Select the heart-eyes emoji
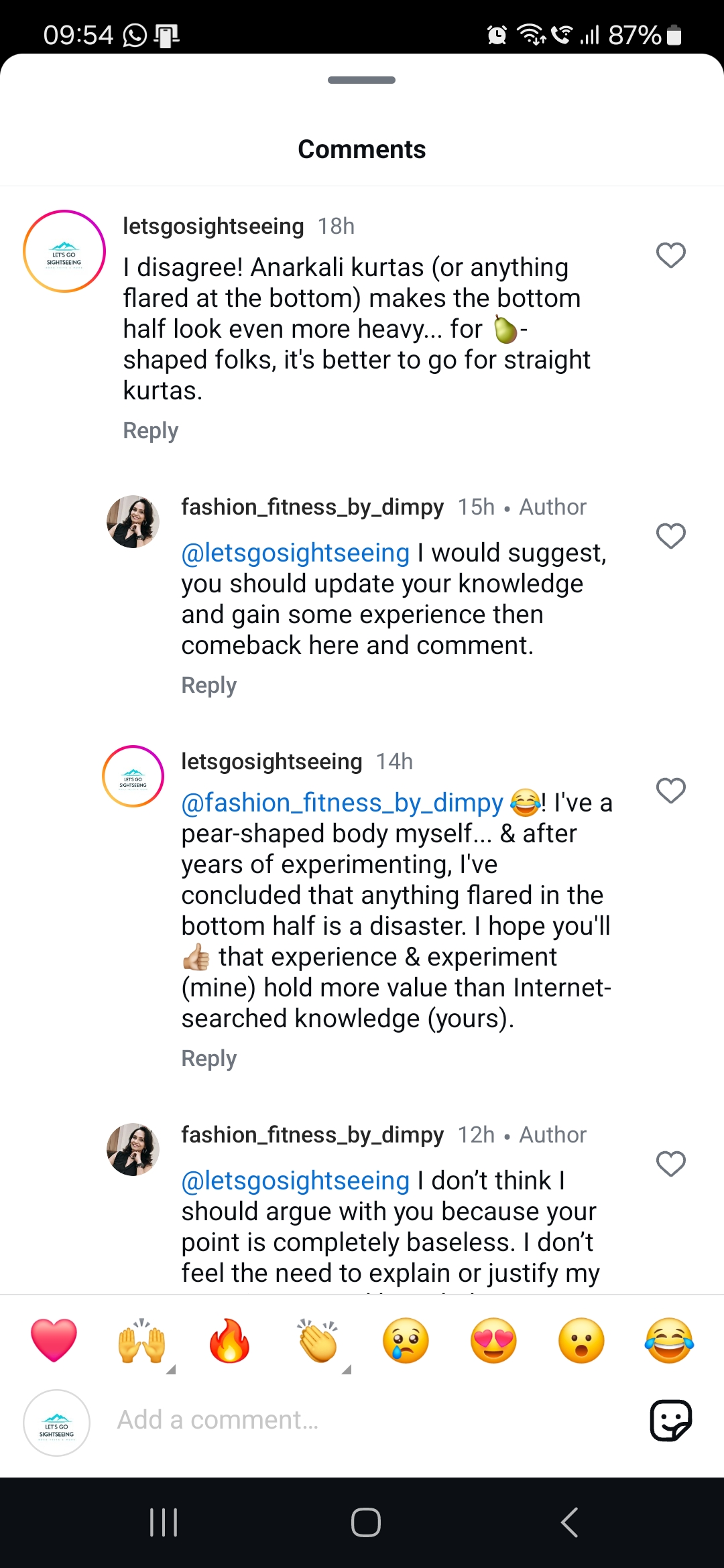The width and height of the screenshot is (724, 1568). pyautogui.click(x=494, y=1341)
